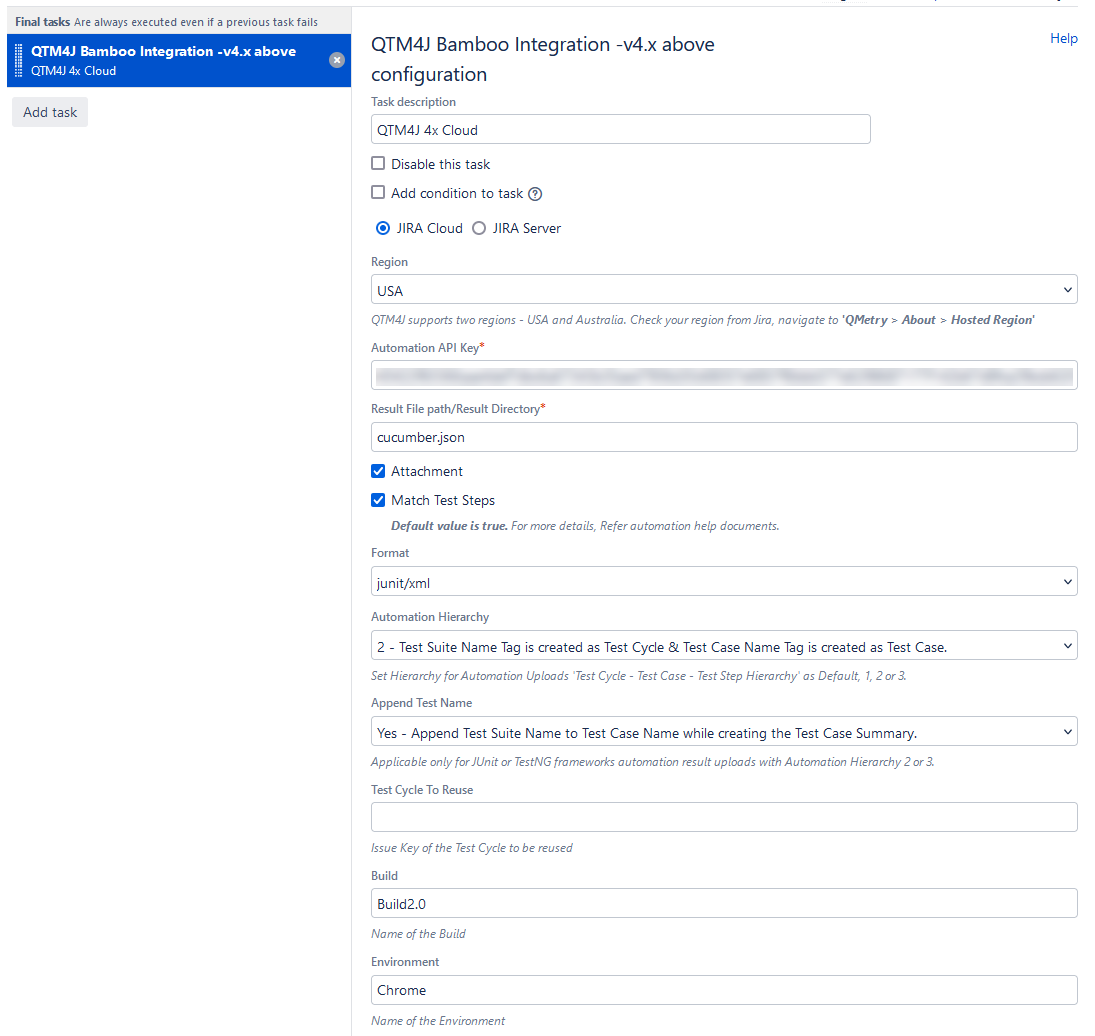This screenshot has height=1036, width=1095.
Task: Remove the QTM4J 4x Cloud task
Action: click(x=337, y=60)
